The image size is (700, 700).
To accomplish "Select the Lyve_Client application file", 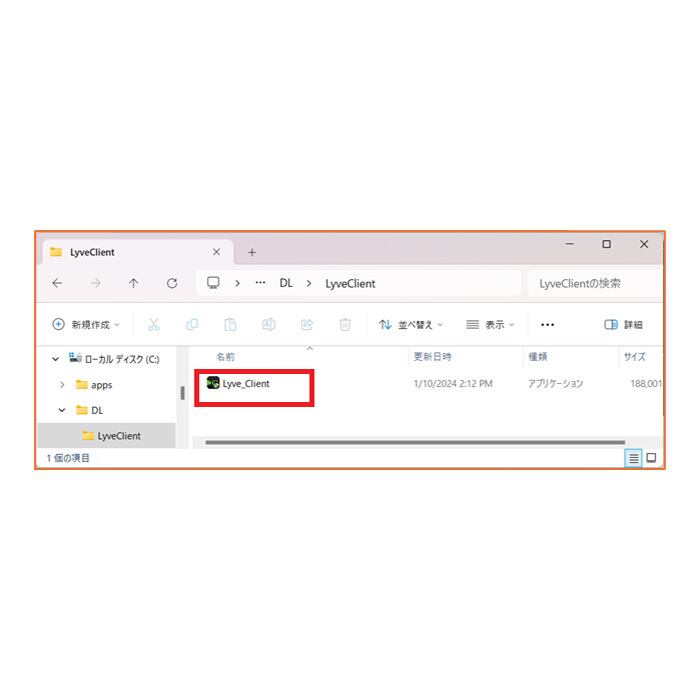I will point(238,383).
